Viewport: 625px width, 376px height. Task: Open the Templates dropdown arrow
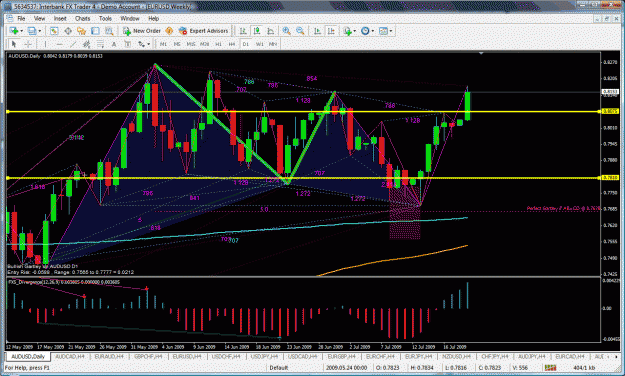pos(391,31)
